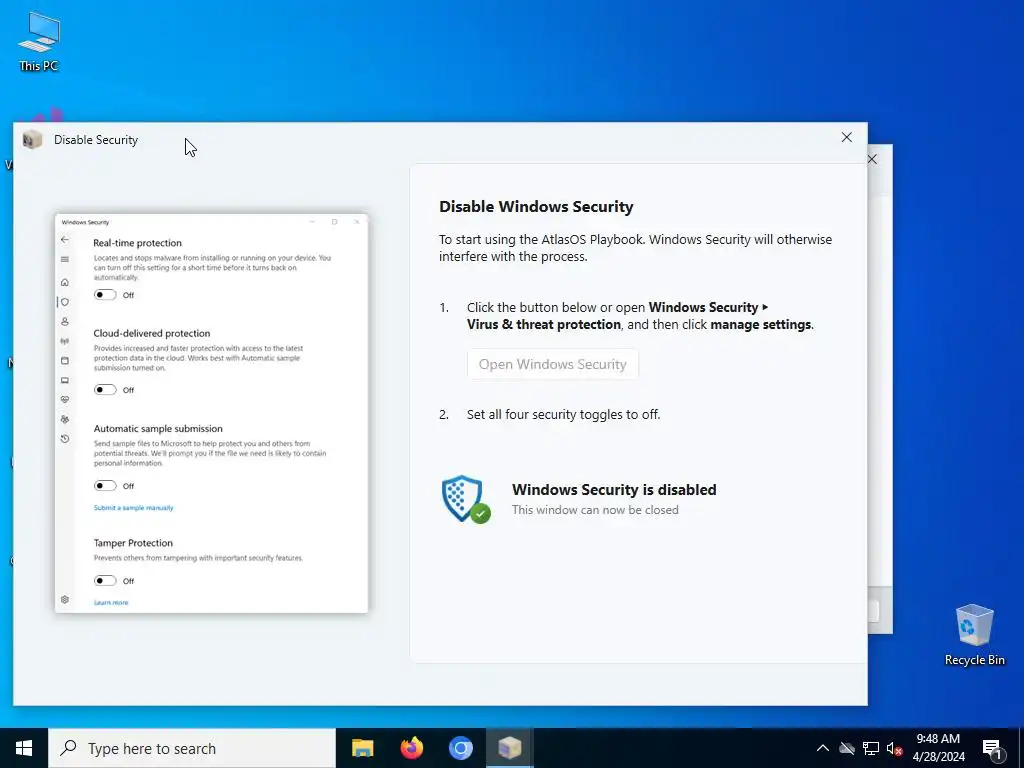The image size is (1024, 768).
Task: Open the Chromium browser taskbar icon
Action: (460, 748)
